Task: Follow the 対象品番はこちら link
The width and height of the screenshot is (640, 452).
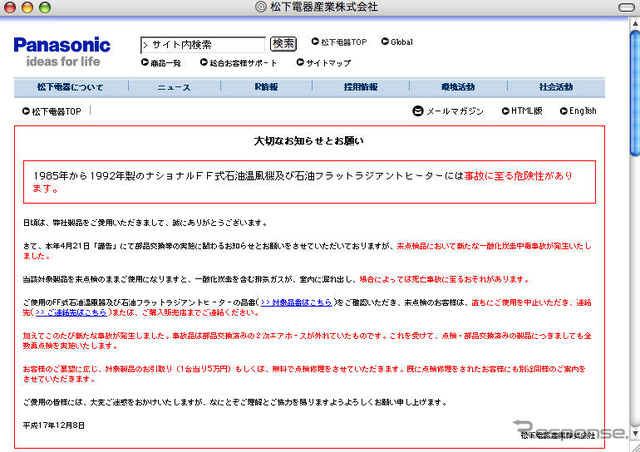Action: pos(296,301)
